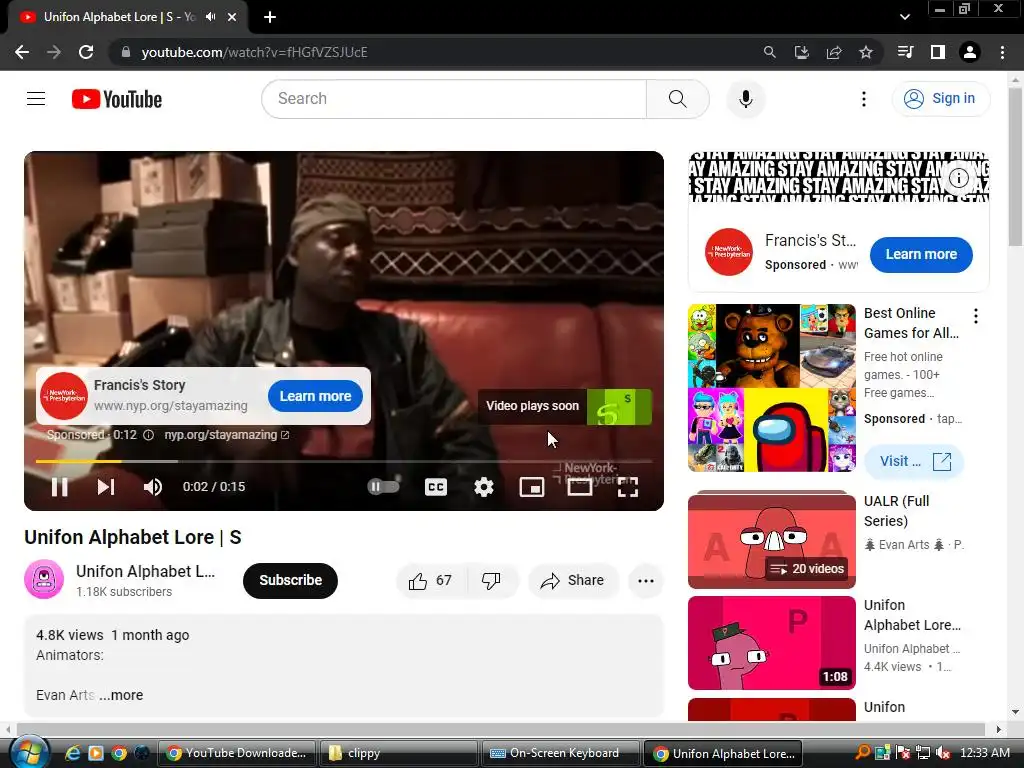This screenshot has height=768, width=1024.
Task: Open more actions ellipsis below the video
Action: [646, 581]
